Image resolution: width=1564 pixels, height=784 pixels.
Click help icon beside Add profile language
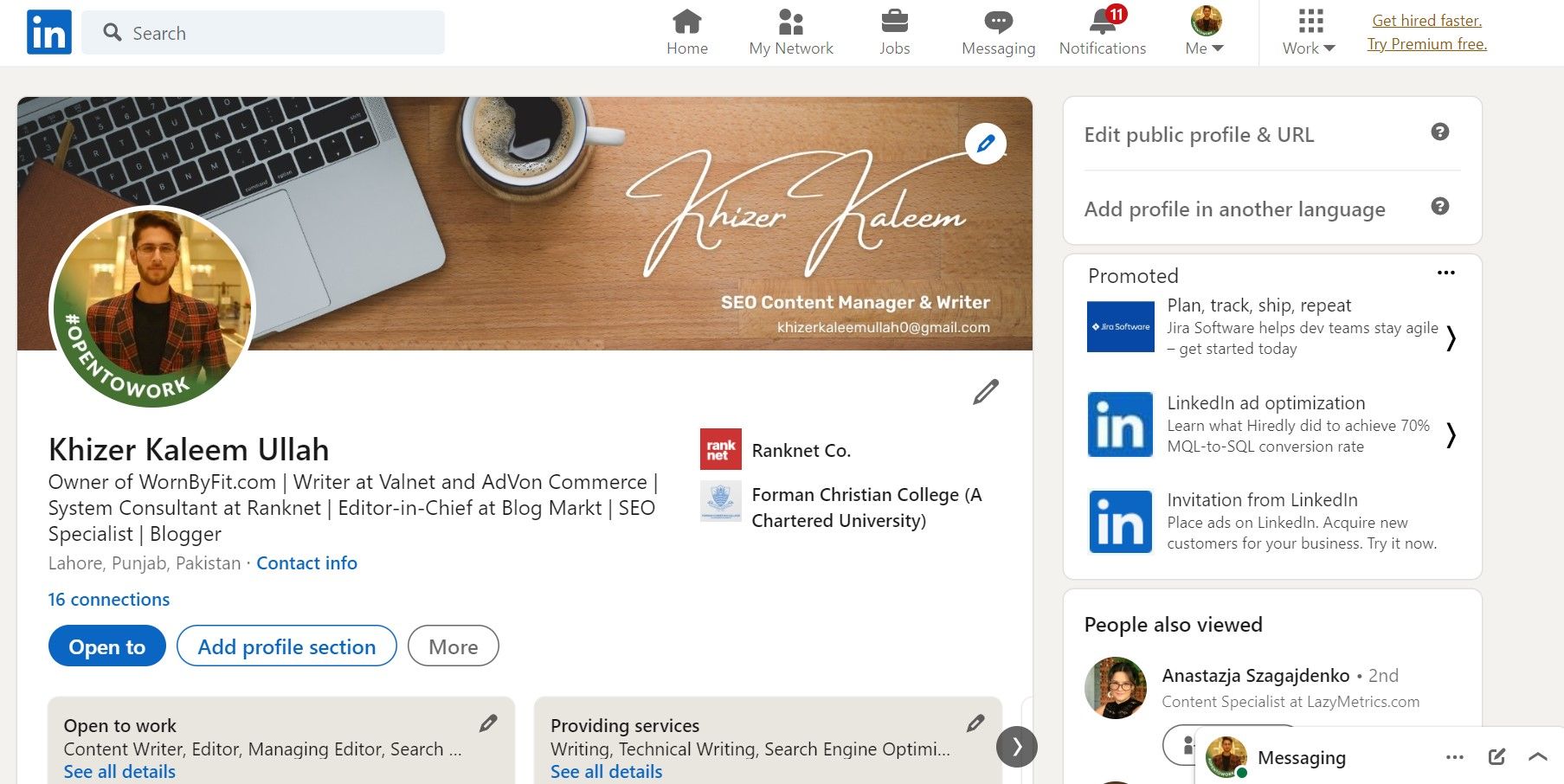point(1440,206)
